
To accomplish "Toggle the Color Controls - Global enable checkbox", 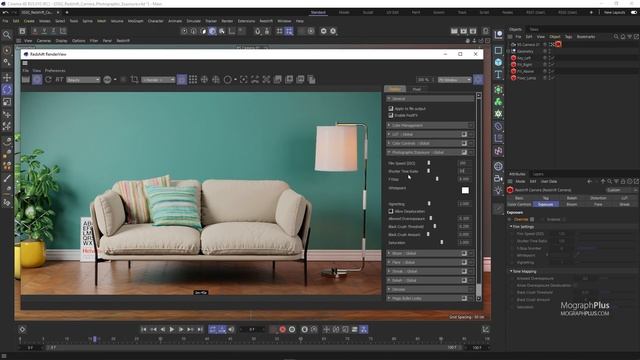I will point(464,143).
